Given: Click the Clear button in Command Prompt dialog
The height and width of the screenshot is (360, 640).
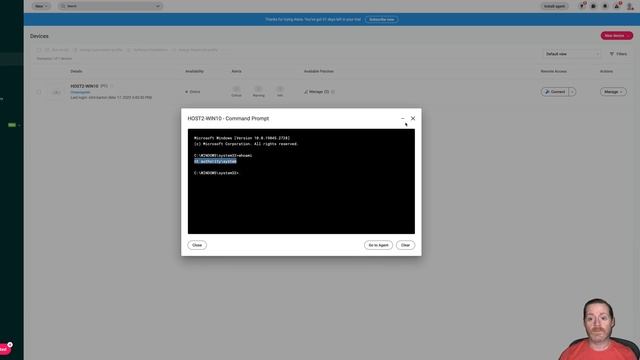Looking at the screenshot, I should click(x=405, y=245).
